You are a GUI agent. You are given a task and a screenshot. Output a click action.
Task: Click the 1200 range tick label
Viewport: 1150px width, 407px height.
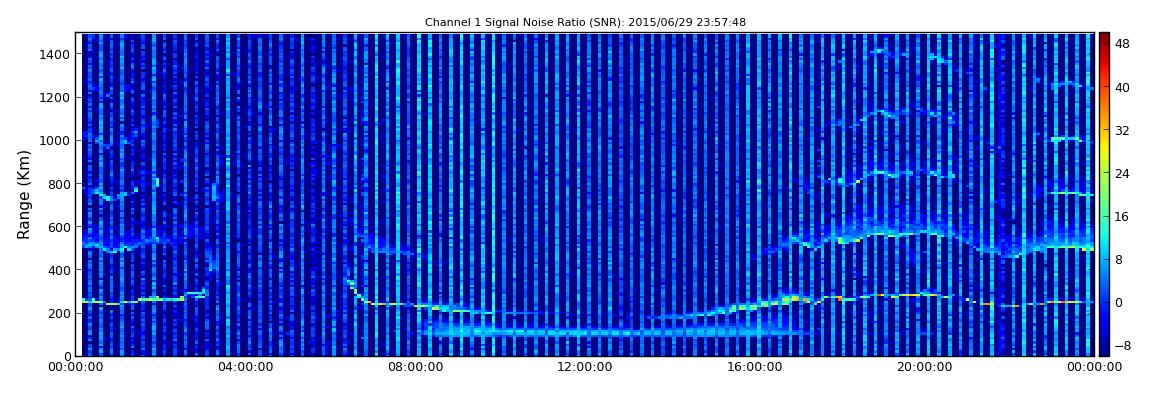coord(56,98)
